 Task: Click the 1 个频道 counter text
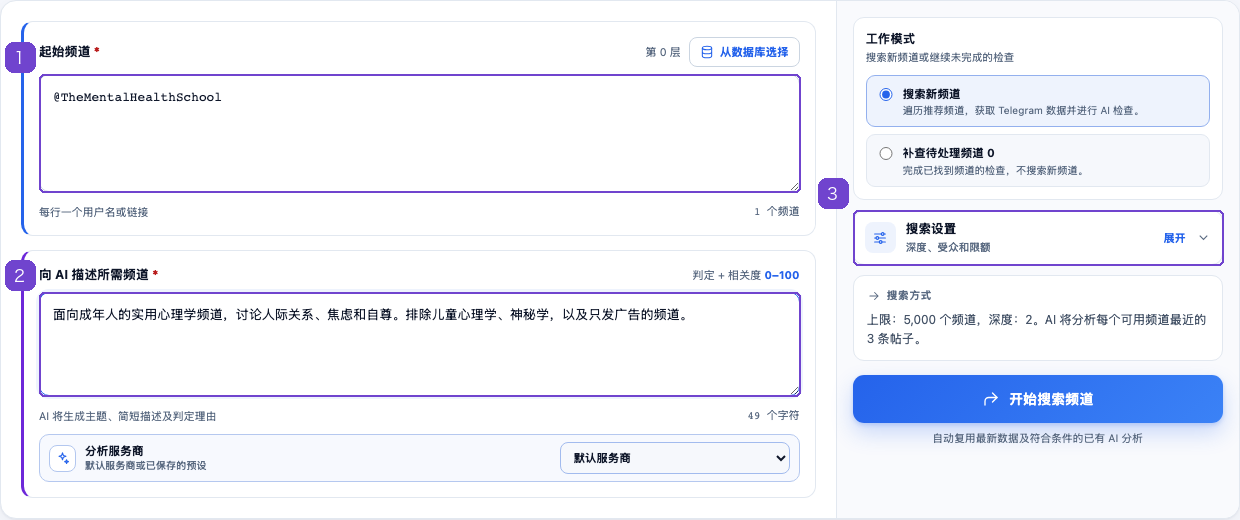(777, 212)
